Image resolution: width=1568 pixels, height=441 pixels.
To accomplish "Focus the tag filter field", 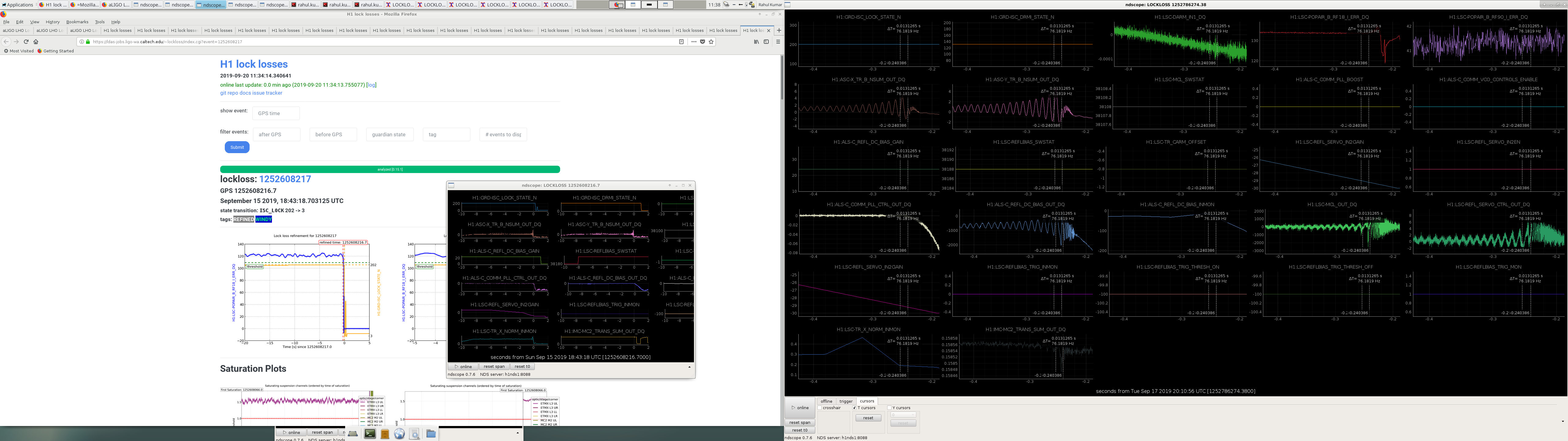I will [447, 135].
